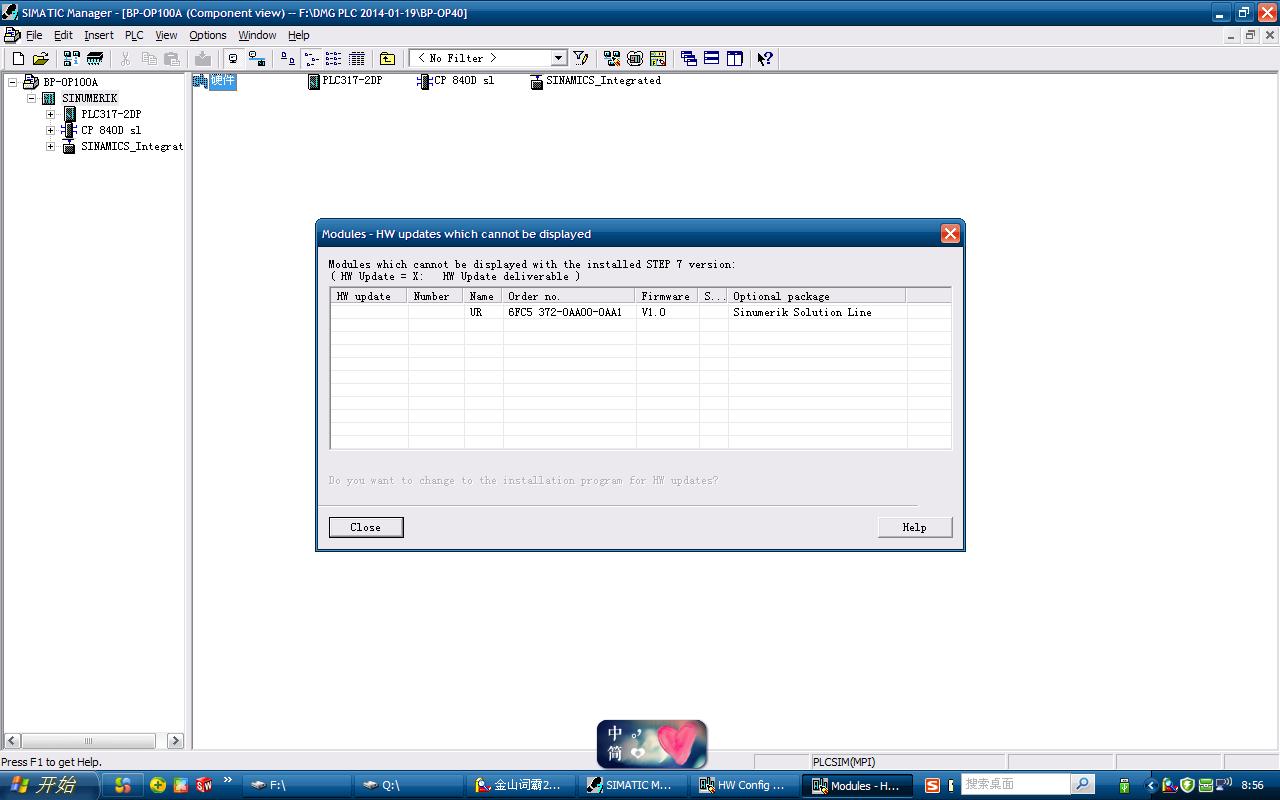Image resolution: width=1280 pixels, height=800 pixels.
Task: Open the File menu
Action: point(34,35)
